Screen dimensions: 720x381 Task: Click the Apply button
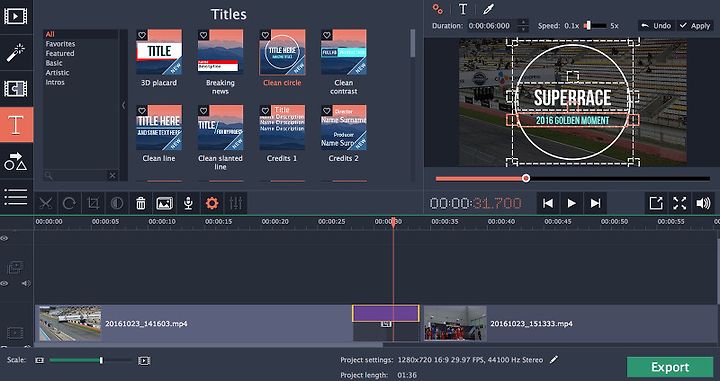pos(695,26)
